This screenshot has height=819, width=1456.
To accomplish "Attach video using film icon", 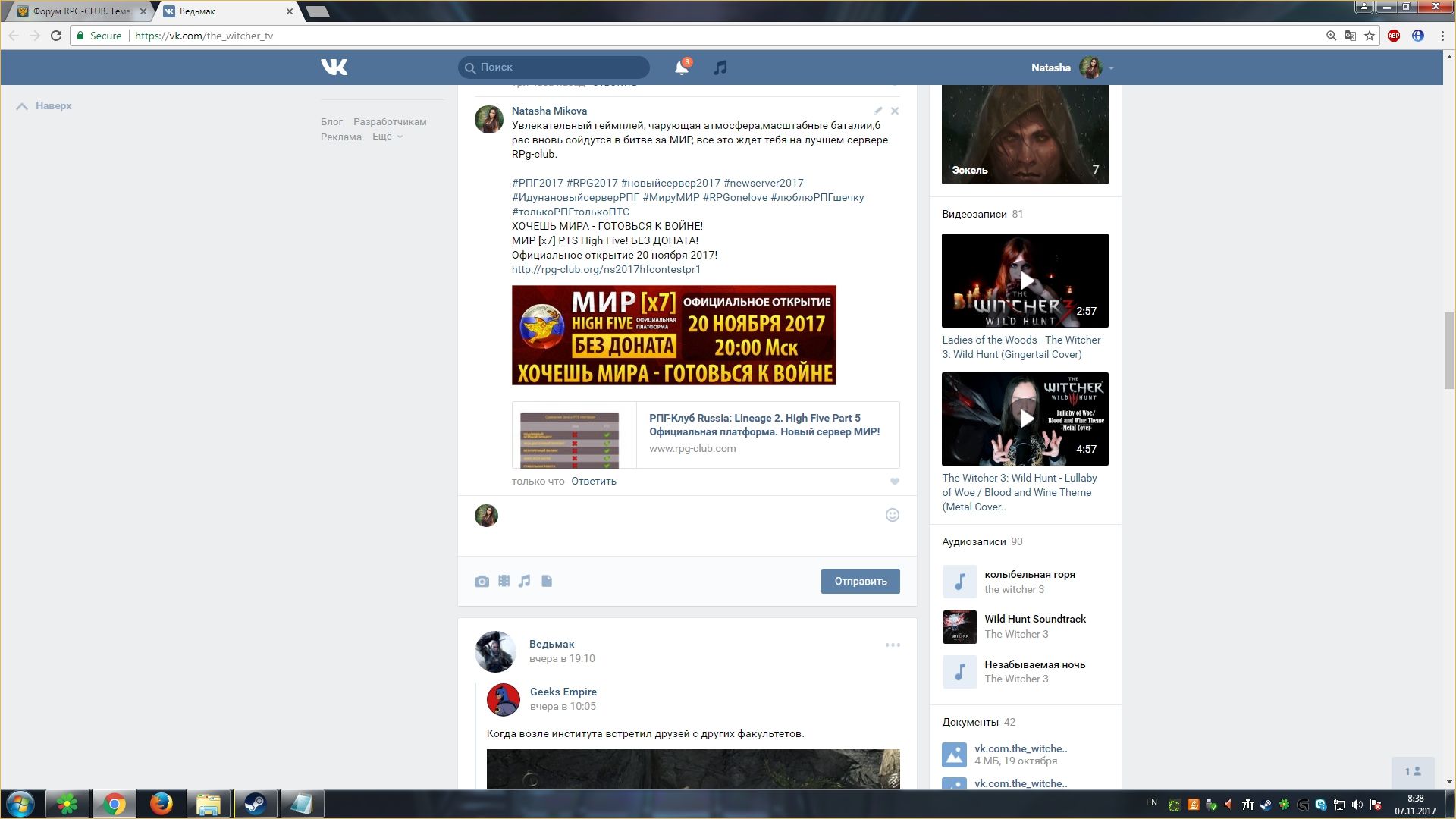I will [504, 581].
